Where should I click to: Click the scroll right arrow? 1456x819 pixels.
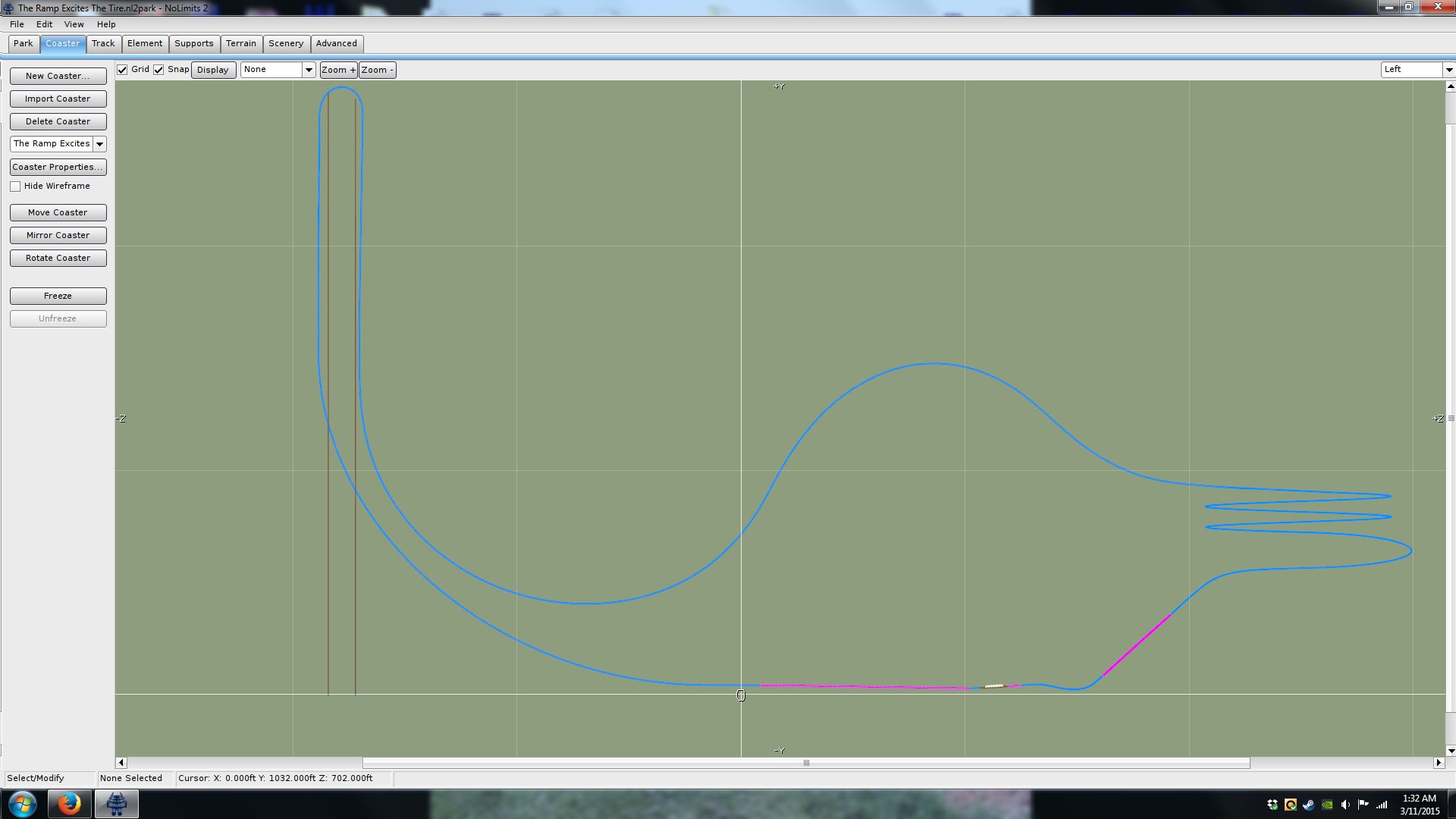tap(1439, 763)
